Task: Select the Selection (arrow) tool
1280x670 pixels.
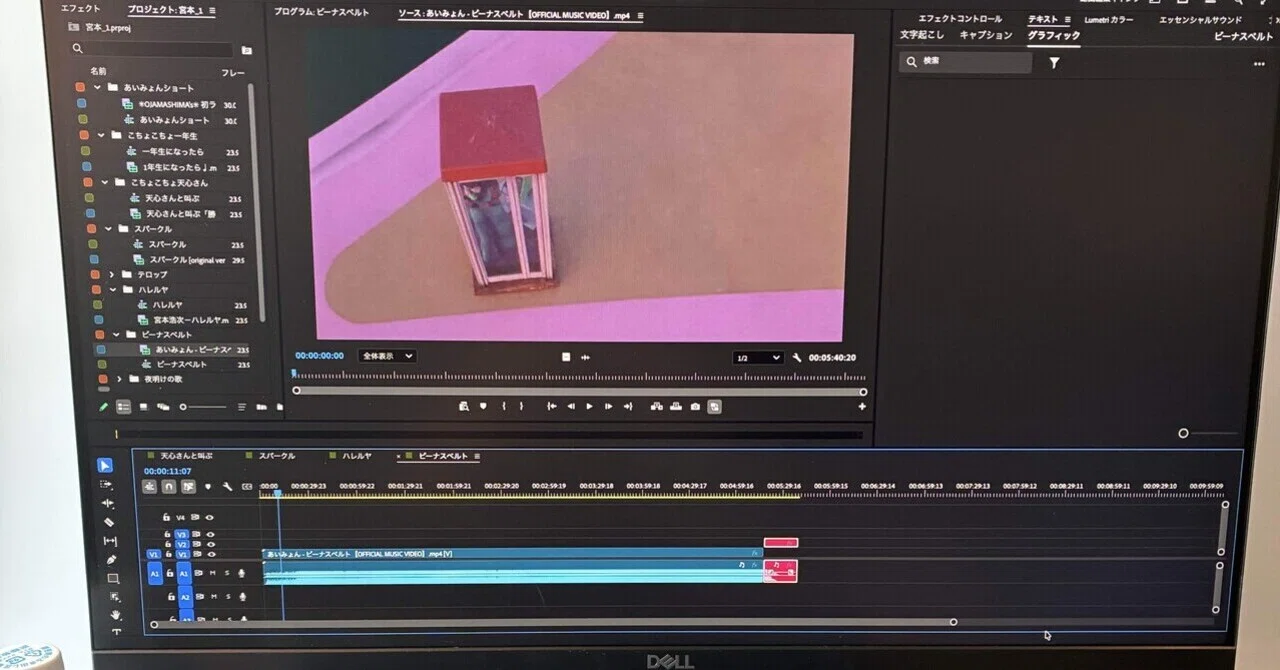Action: pos(105,466)
